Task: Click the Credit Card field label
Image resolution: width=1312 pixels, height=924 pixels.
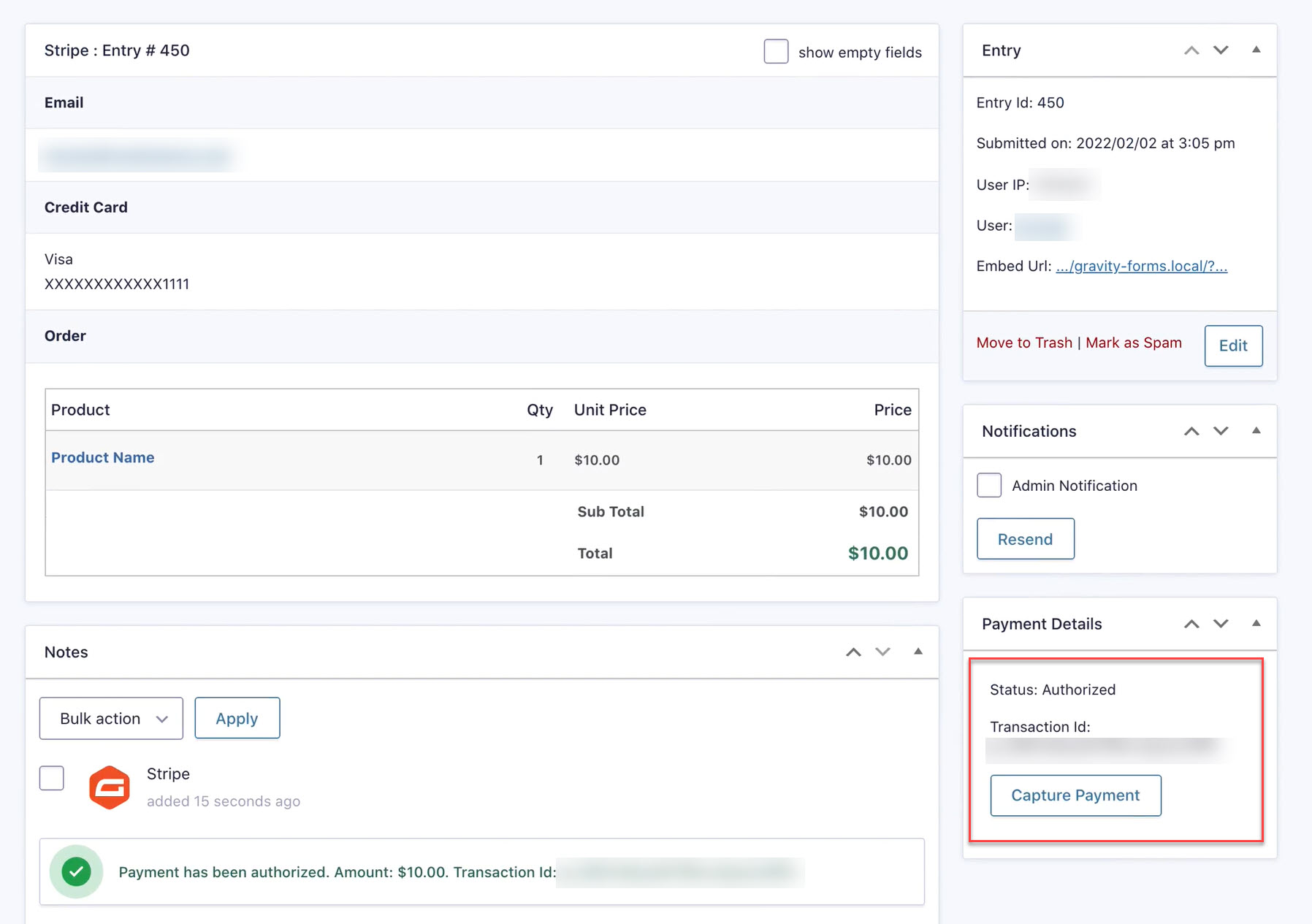Action: (86, 207)
